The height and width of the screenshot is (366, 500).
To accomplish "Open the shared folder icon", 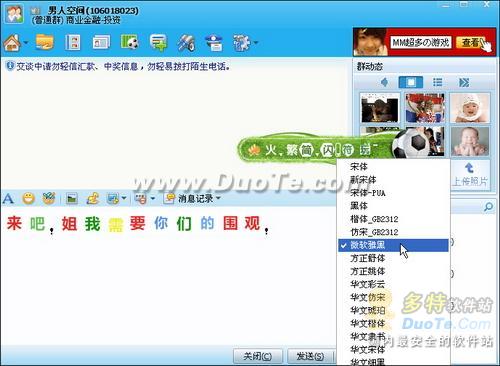I will click(45, 43).
